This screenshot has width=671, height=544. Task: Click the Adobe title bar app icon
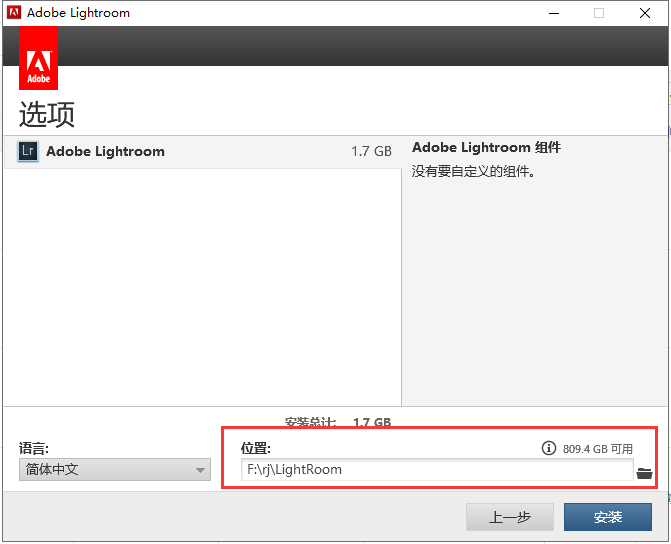pos(14,12)
